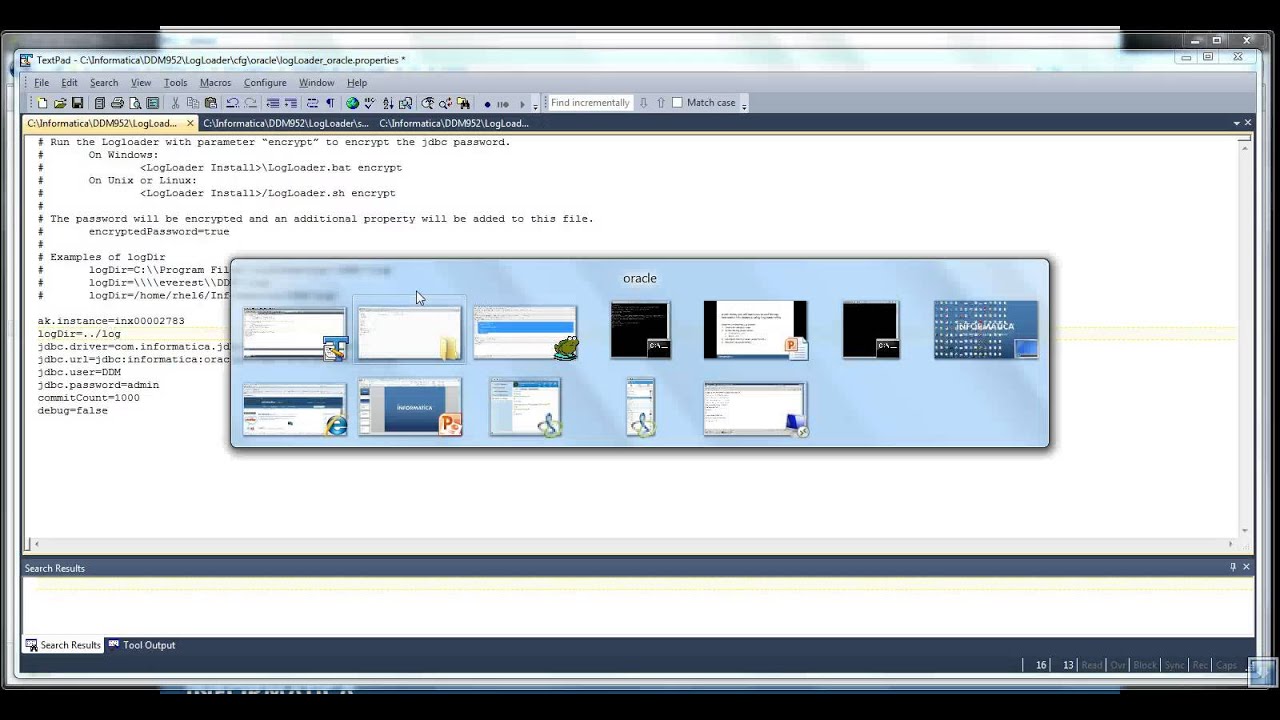This screenshot has width=1280, height=720.
Task: Play the macro using triangle icon
Action: [x=522, y=103]
